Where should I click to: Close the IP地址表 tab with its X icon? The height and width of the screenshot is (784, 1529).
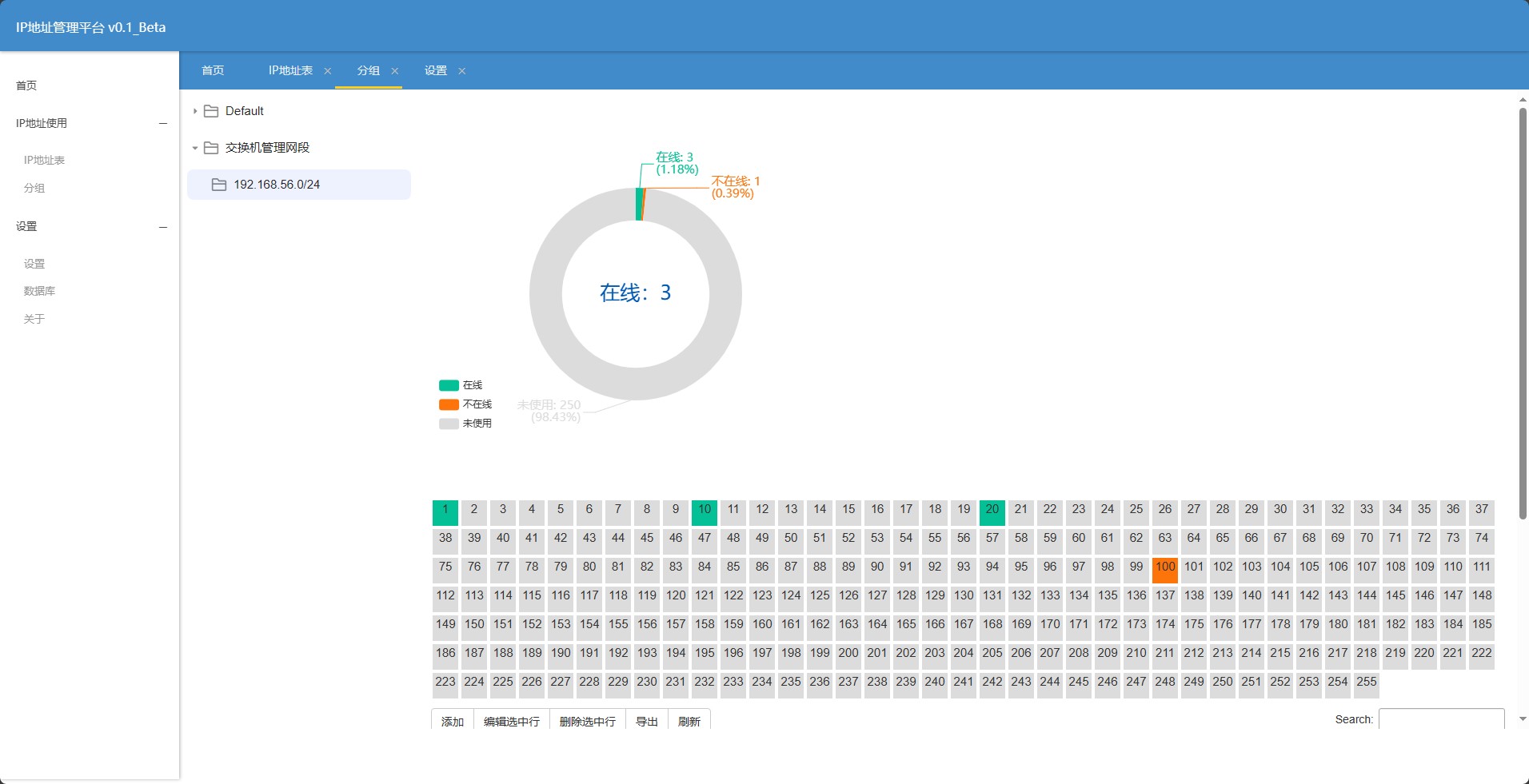point(327,71)
